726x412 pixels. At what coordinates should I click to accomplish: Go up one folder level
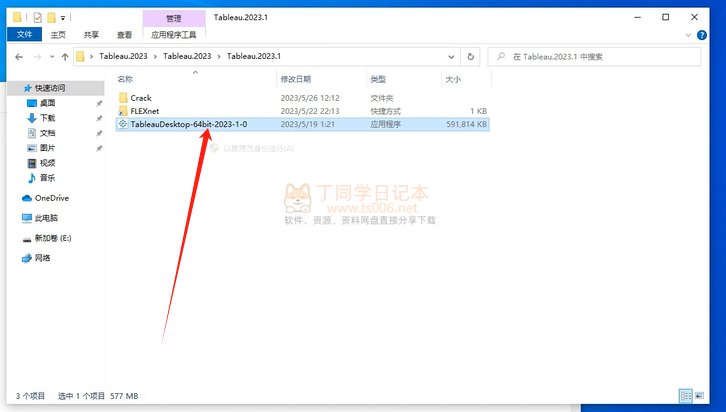65,57
